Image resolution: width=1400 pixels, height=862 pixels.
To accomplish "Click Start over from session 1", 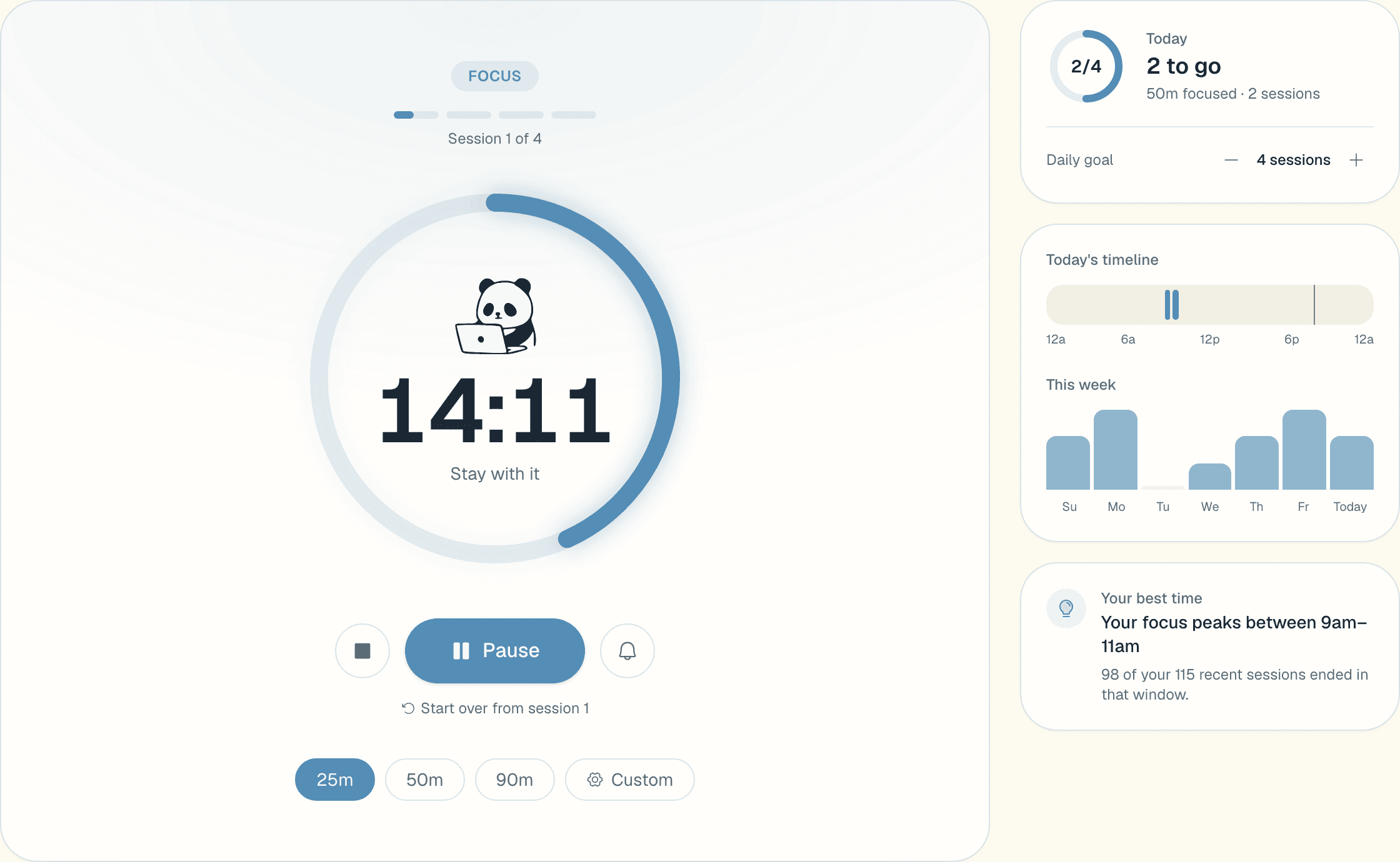I will 495,708.
